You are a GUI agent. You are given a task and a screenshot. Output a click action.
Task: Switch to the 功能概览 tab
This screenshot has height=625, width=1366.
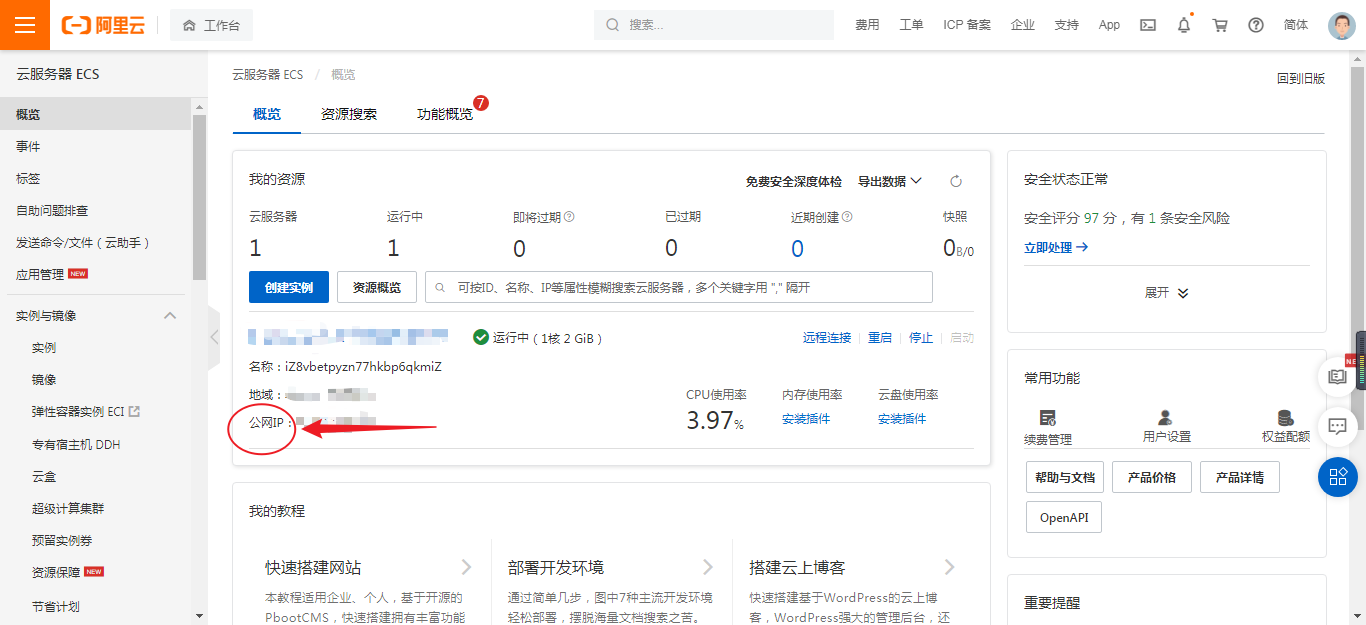click(x=445, y=114)
